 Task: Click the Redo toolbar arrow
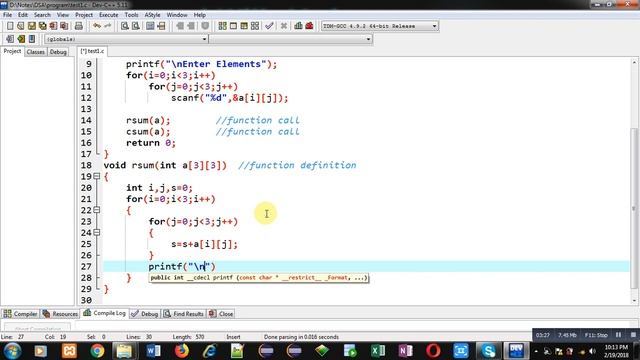[x=107, y=26]
